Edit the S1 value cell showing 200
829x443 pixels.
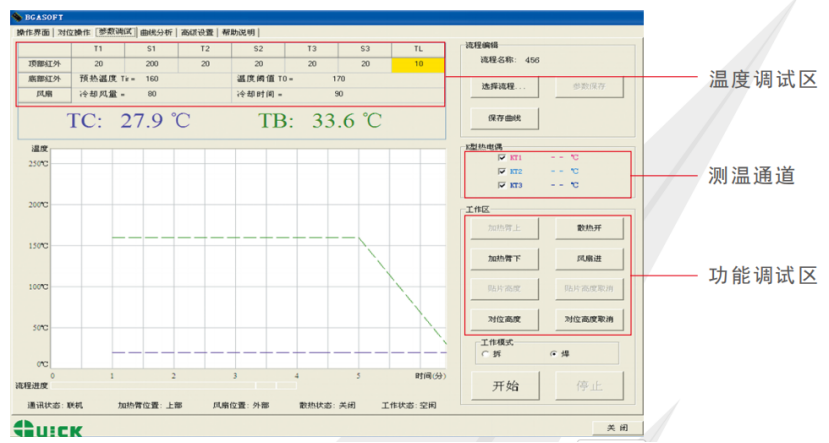point(152,63)
